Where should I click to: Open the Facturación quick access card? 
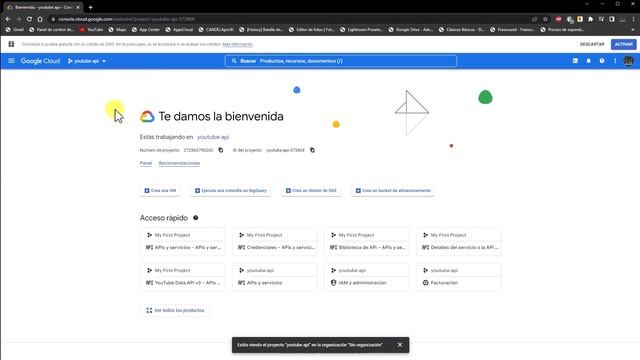point(459,277)
